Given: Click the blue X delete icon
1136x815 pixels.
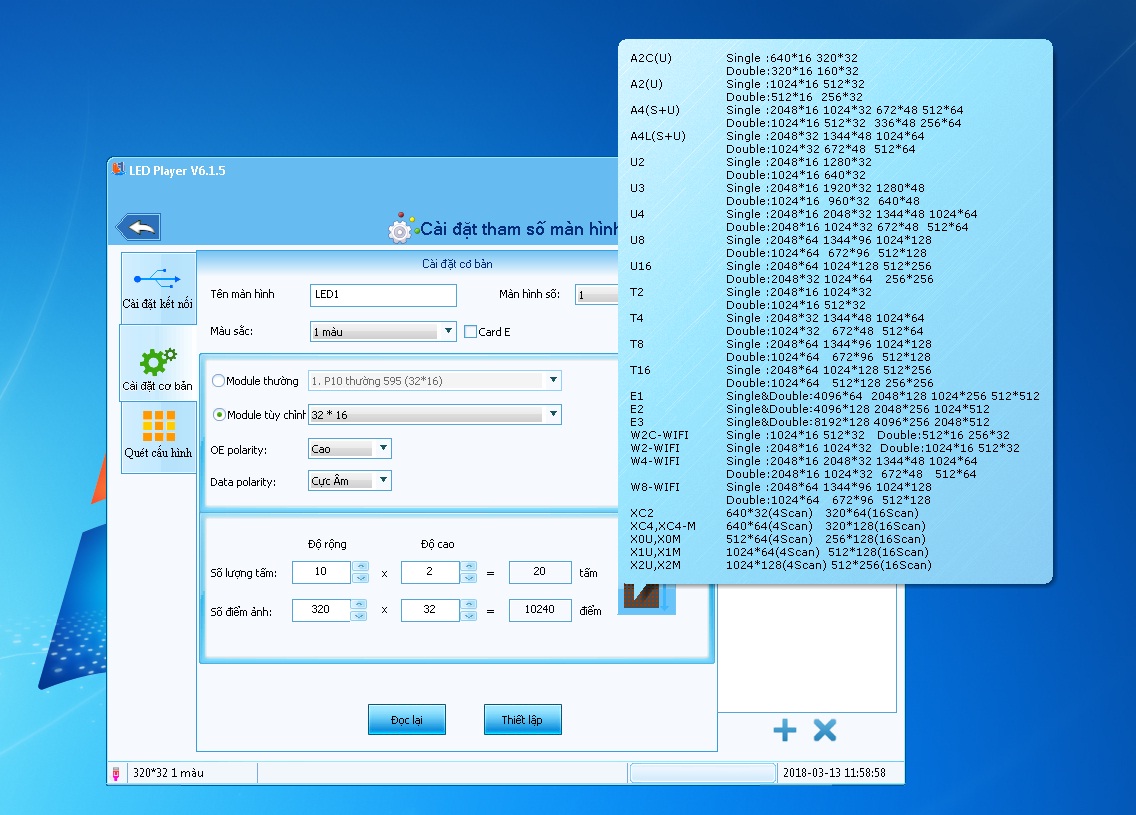Looking at the screenshot, I should coord(824,730).
